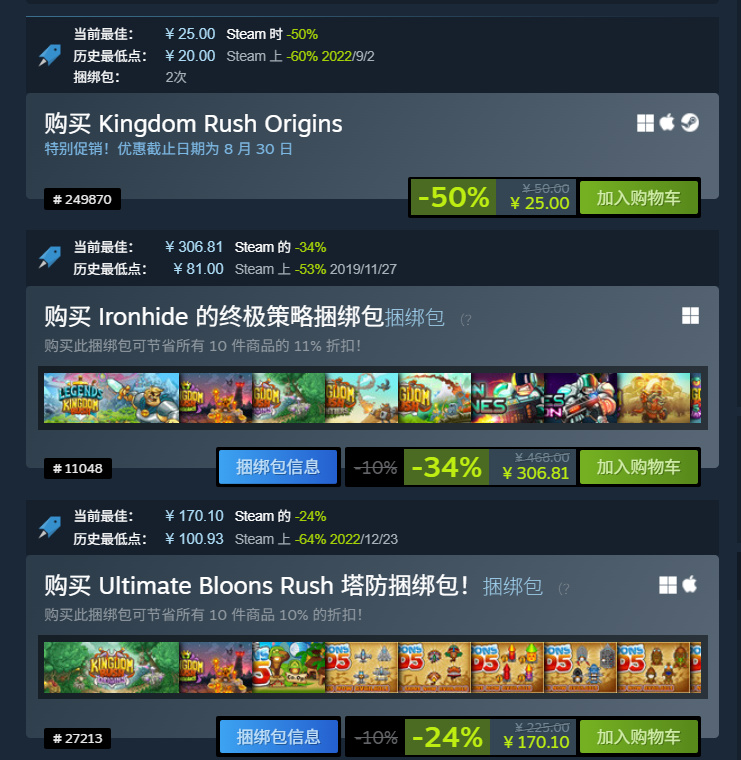
Task: Open the question mark help next to Bloons Rush bundle
Action: (x=564, y=588)
